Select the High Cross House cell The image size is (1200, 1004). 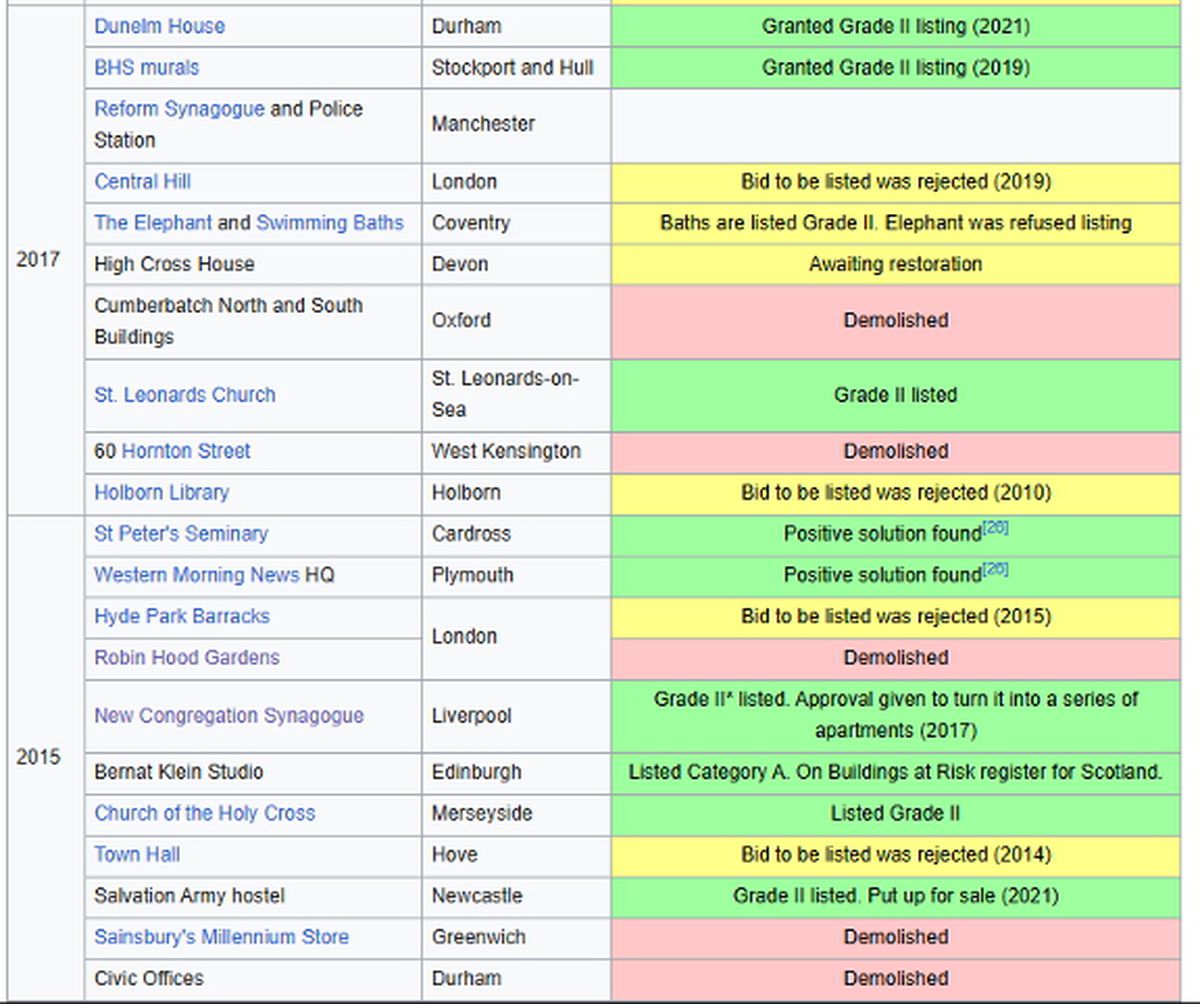[174, 264]
